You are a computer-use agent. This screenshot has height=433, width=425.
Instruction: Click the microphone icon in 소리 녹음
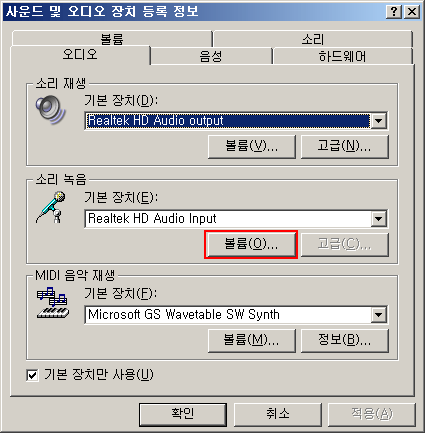(51, 207)
